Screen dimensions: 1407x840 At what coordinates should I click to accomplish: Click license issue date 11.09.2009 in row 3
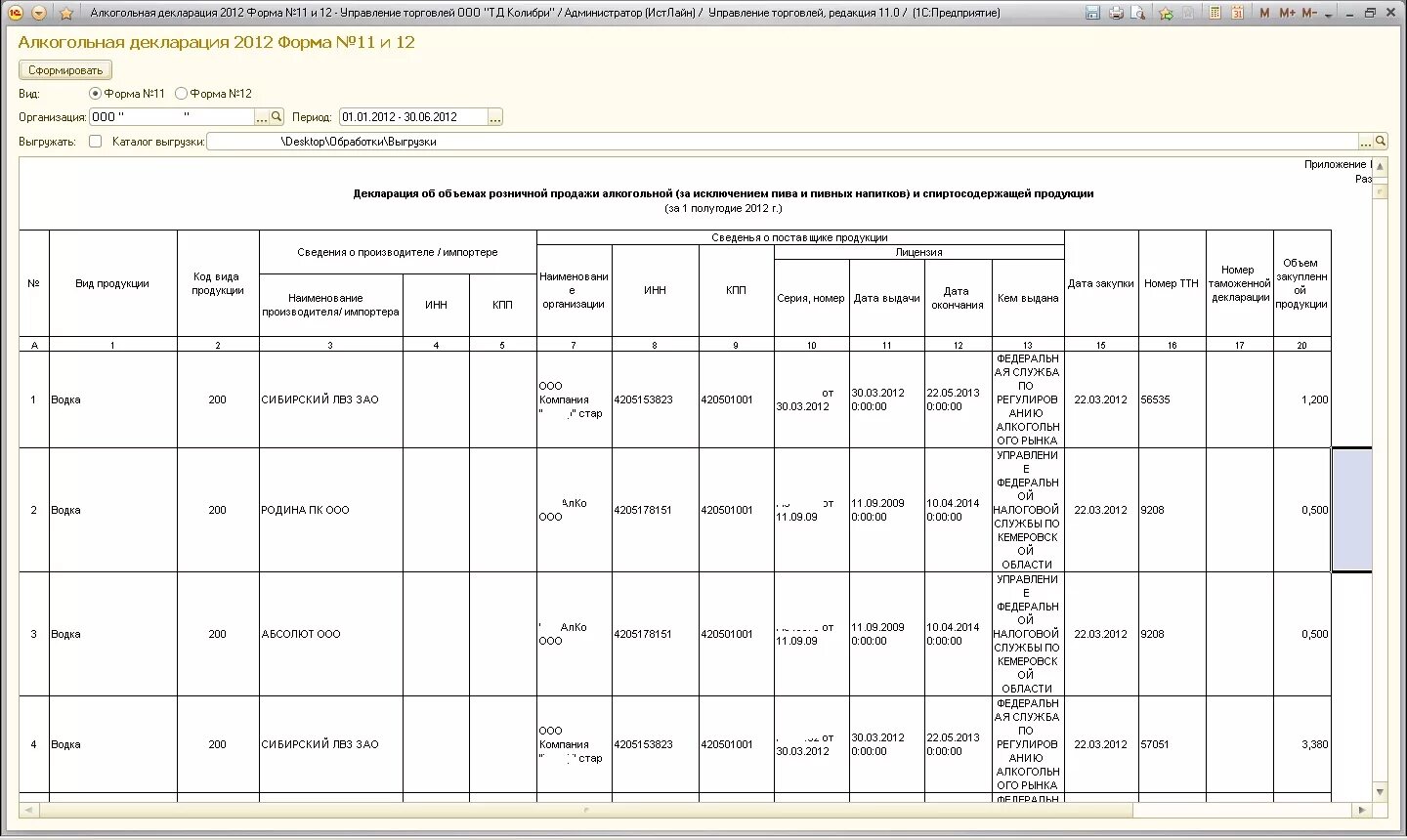[x=887, y=634]
